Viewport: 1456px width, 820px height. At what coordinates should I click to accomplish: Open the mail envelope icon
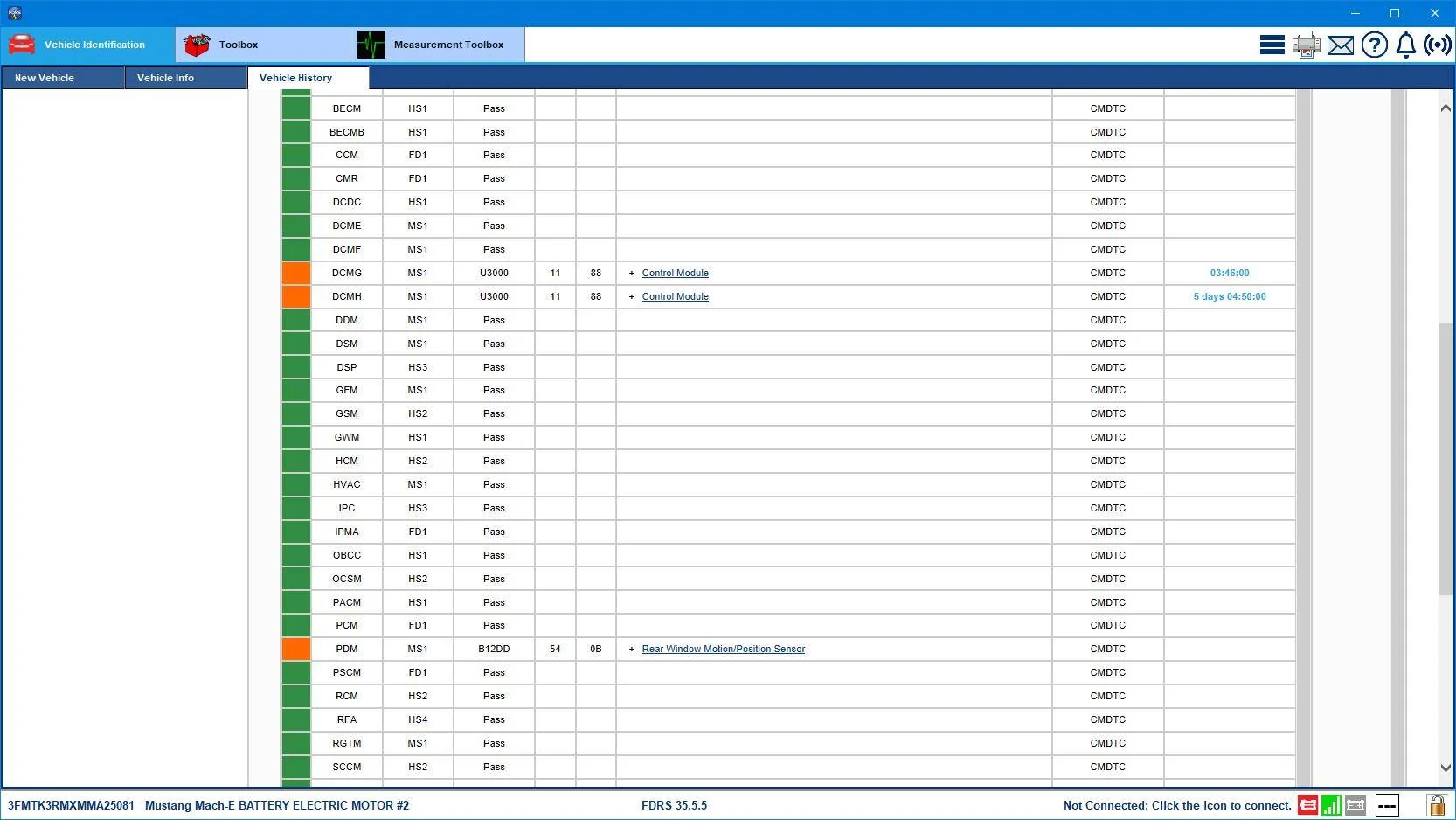coord(1341,45)
